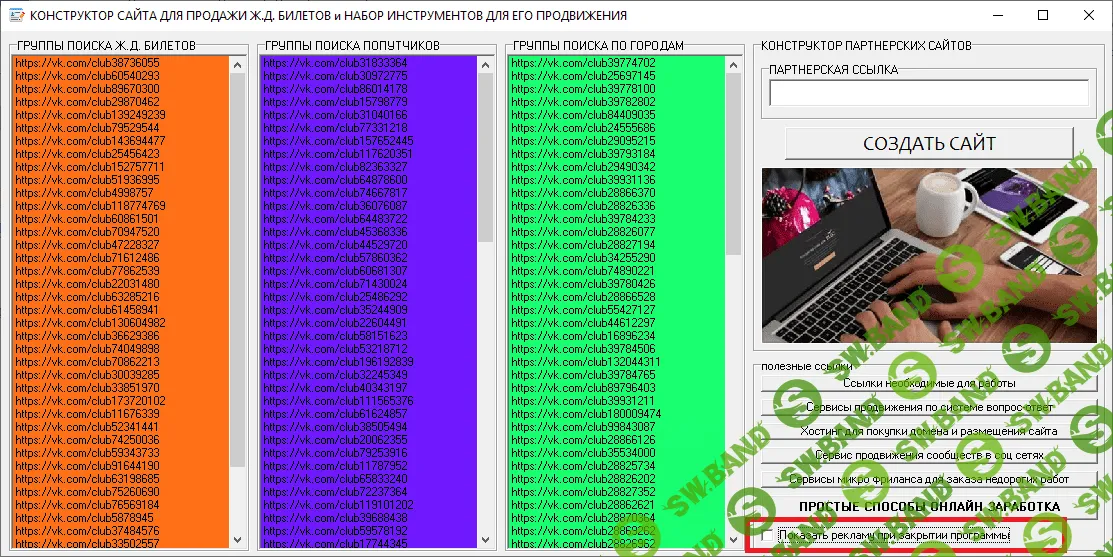Click scroll-down arrow of the green cities list
The image size is (1113, 557).
click(734, 539)
